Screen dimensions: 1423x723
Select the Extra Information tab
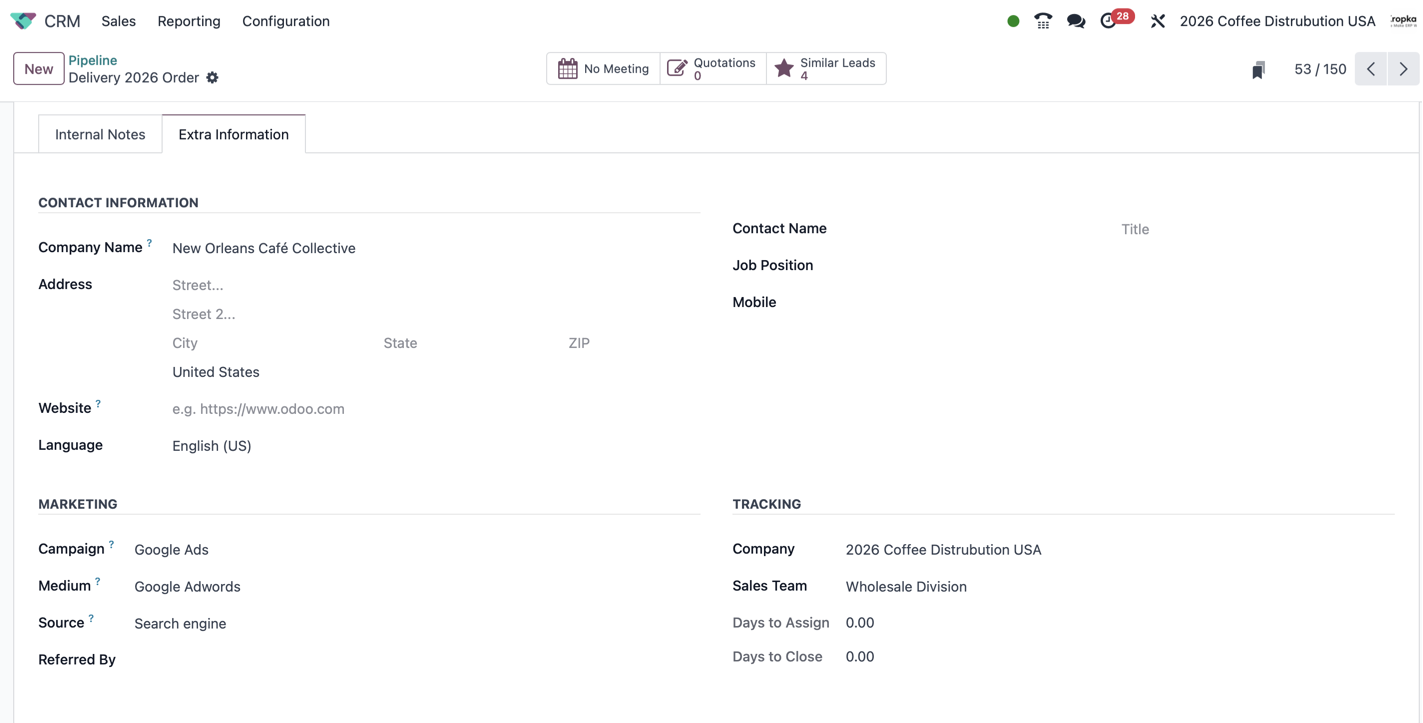[x=233, y=134]
